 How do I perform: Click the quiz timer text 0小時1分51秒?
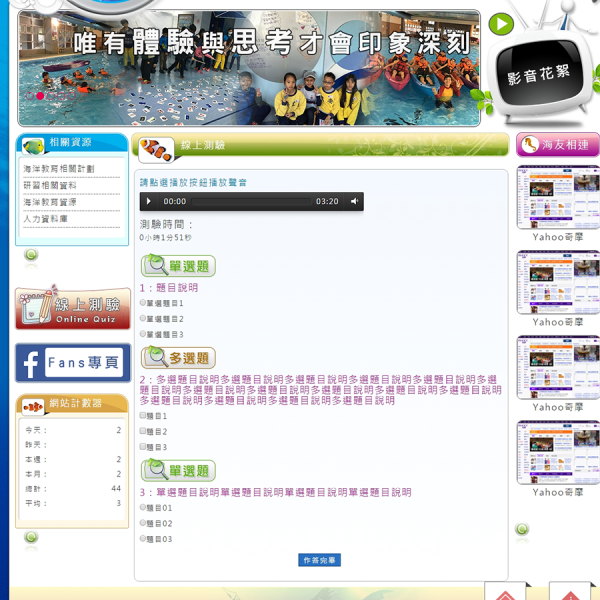(165, 238)
